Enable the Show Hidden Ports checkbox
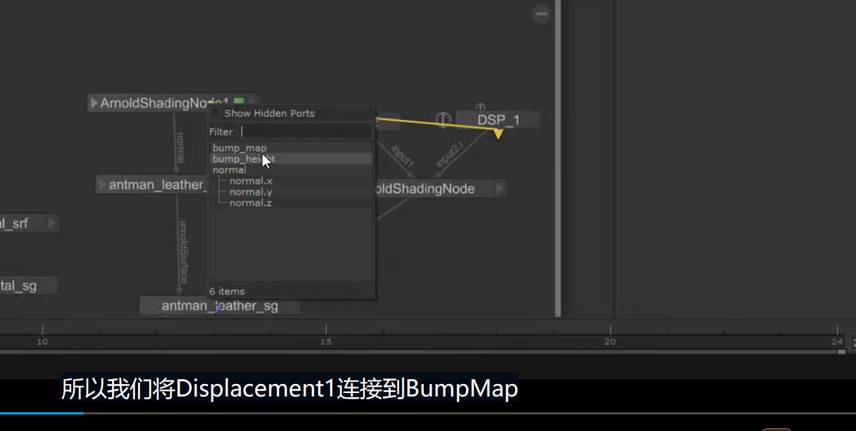The width and height of the screenshot is (856, 431). click(x=216, y=113)
